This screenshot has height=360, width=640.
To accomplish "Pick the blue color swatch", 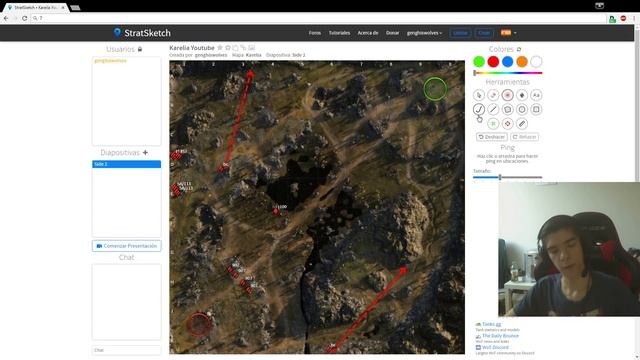I will [x=507, y=62].
